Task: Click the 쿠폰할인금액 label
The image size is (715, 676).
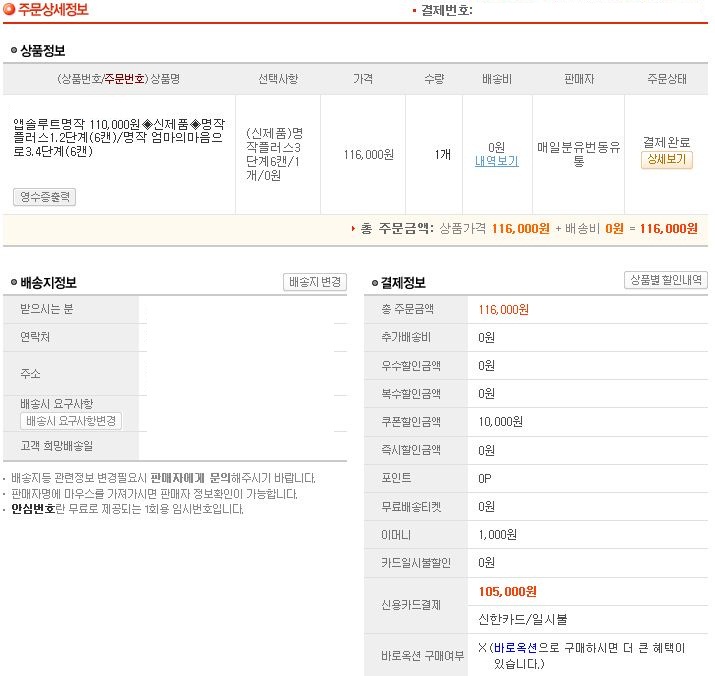Action: pyautogui.click(x=411, y=421)
